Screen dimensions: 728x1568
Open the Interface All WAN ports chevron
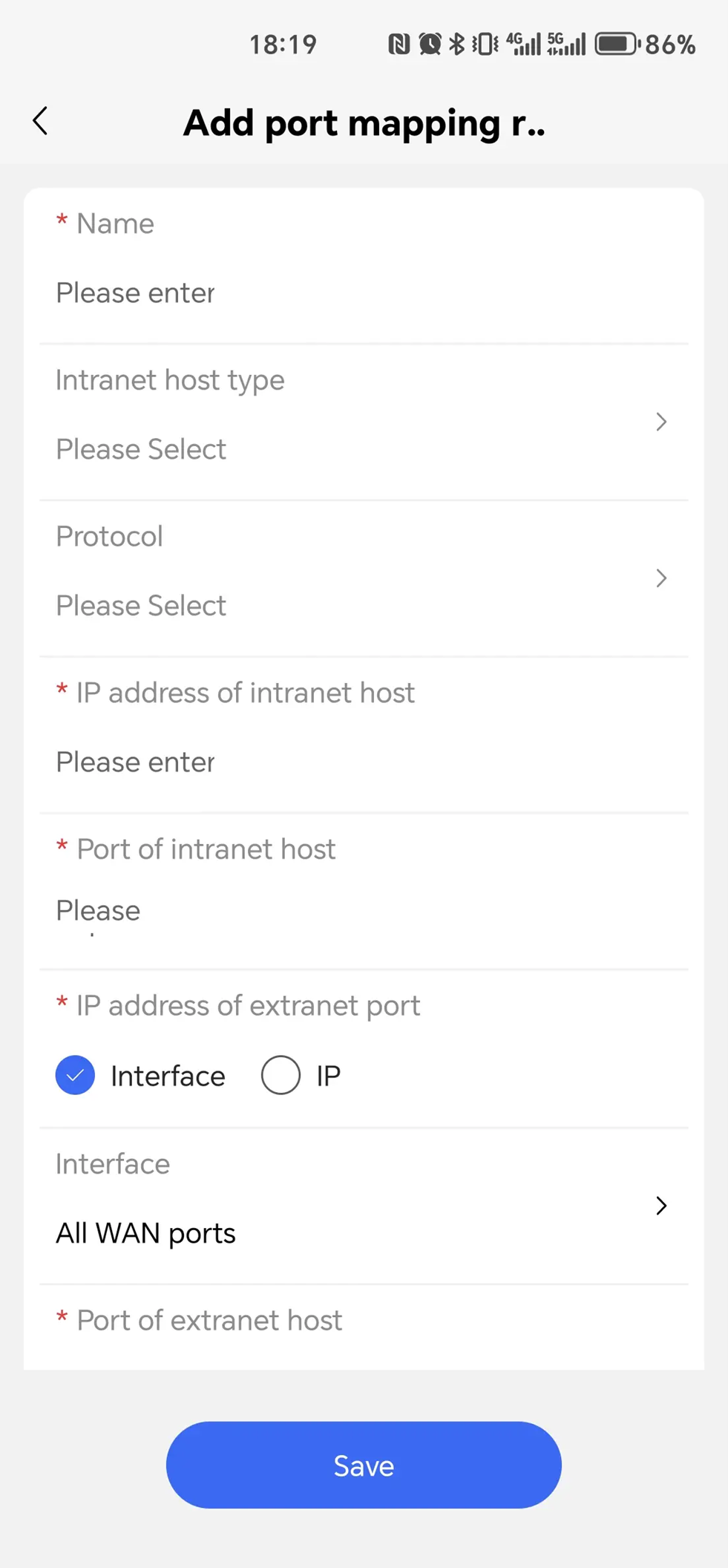661,1206
